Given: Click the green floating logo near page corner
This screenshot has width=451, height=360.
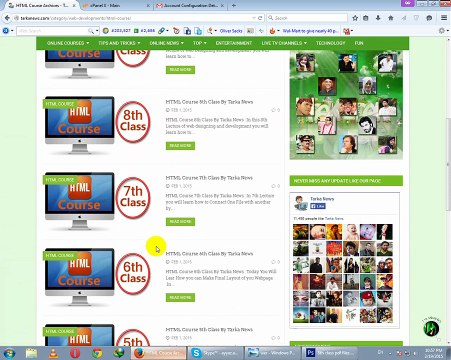Looking at the screenshot, I should point(431,328).
